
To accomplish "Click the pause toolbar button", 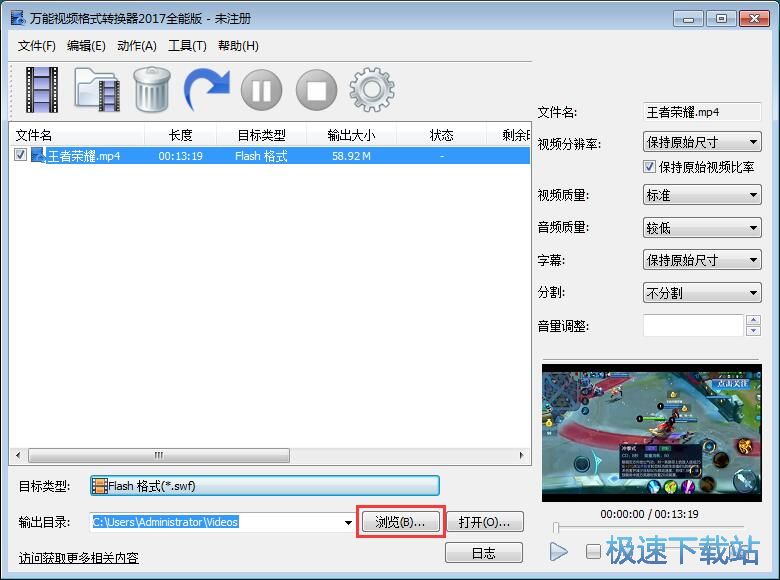I will (262, 90).
